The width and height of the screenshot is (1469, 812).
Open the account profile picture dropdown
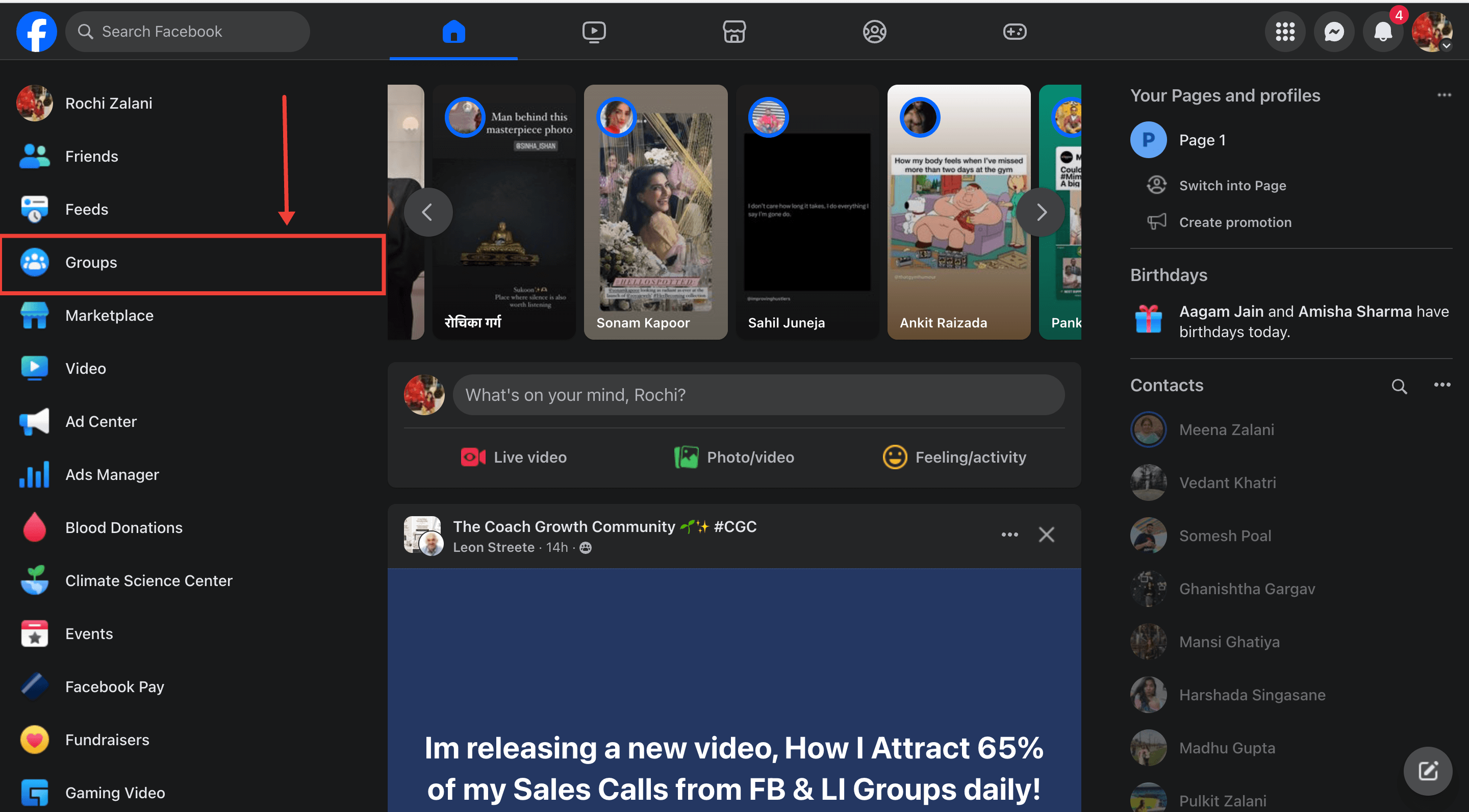(1431, 31)
